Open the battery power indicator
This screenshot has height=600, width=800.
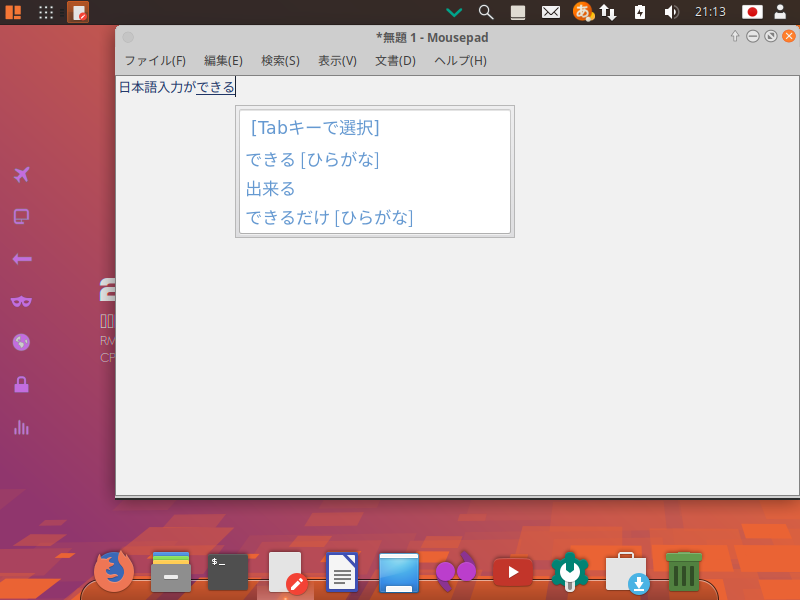[640, 12]
